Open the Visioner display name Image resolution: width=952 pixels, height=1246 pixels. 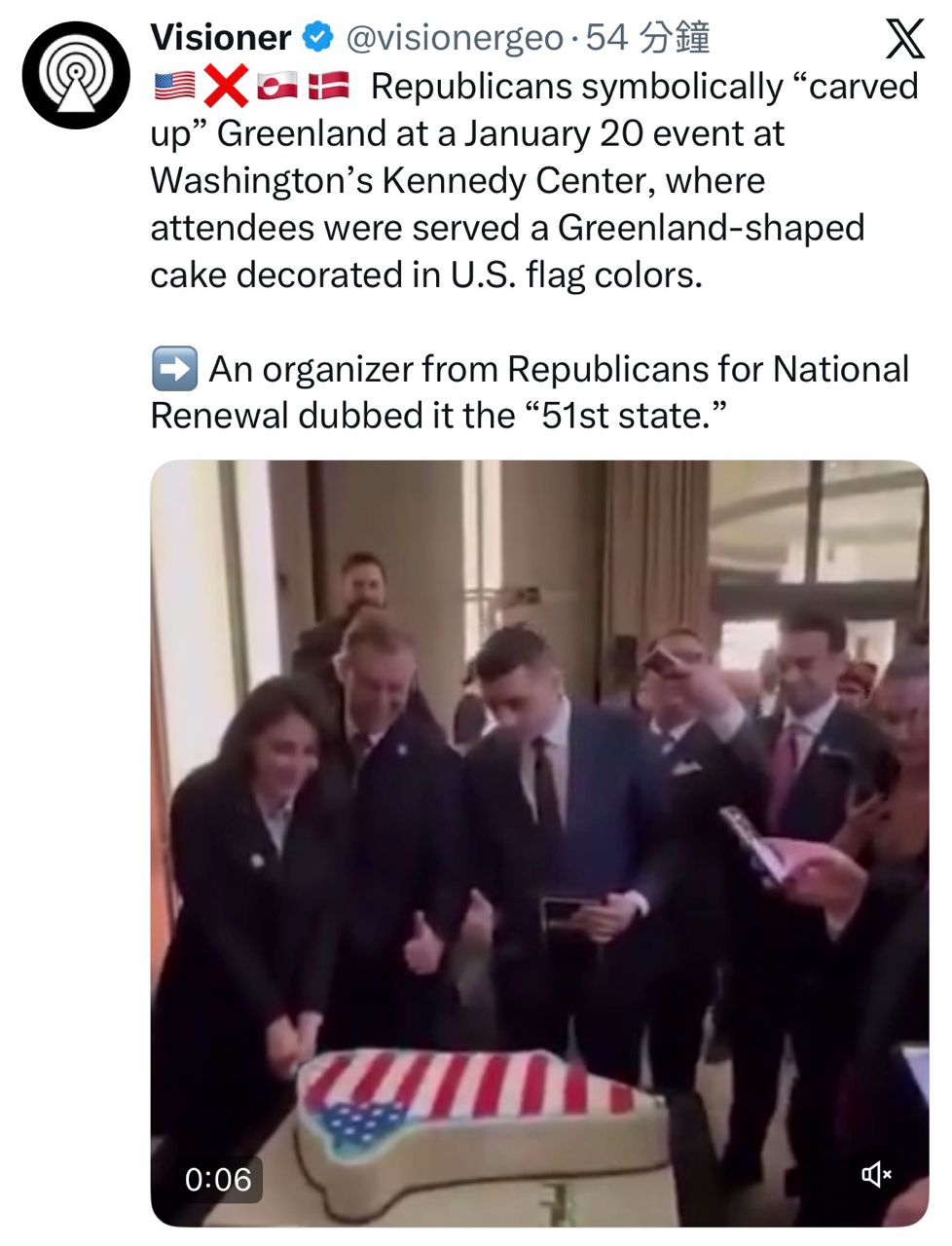(221, 38)
